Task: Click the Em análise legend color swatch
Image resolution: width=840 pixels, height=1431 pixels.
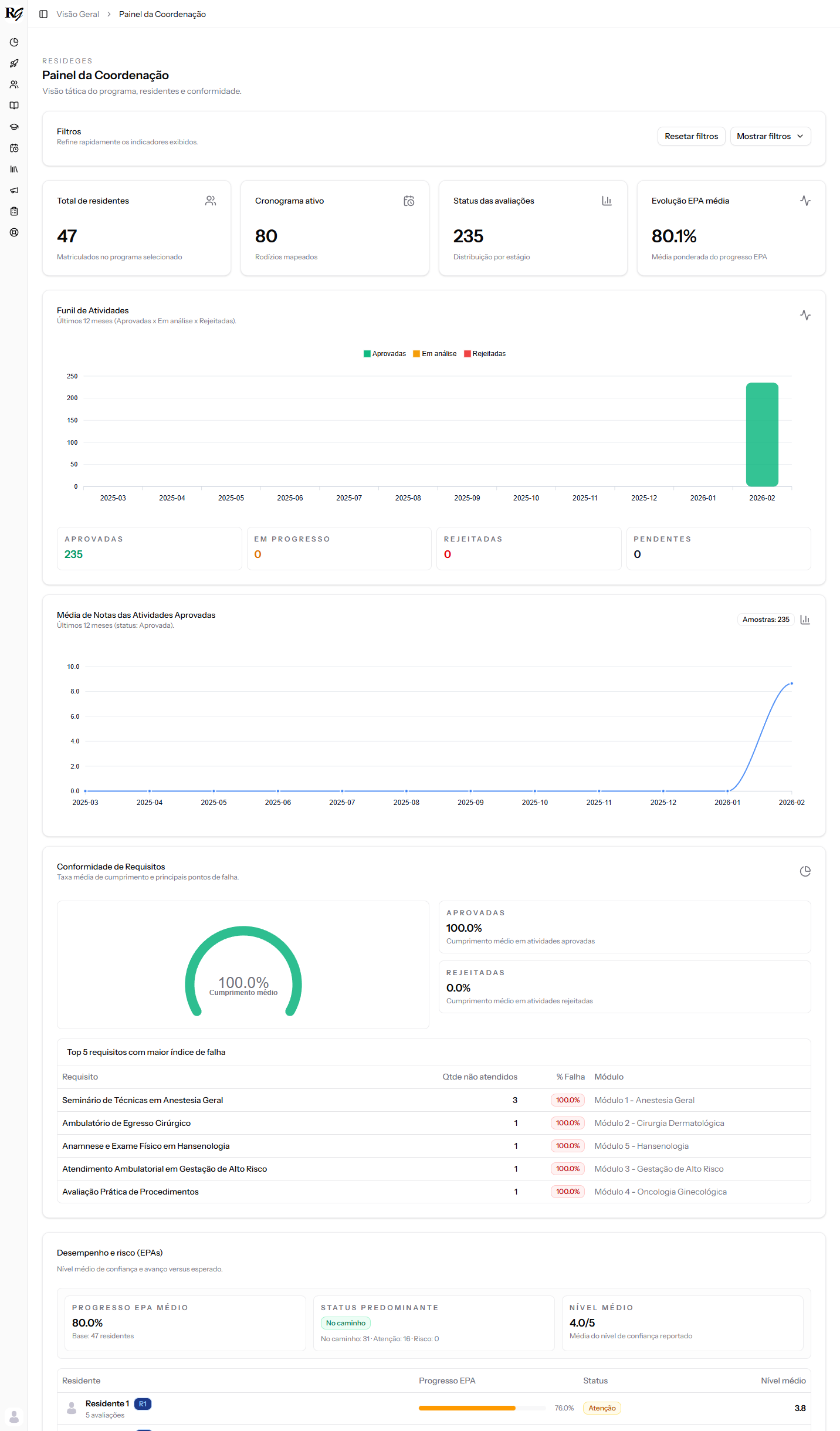Action: [x=416, y=354]
